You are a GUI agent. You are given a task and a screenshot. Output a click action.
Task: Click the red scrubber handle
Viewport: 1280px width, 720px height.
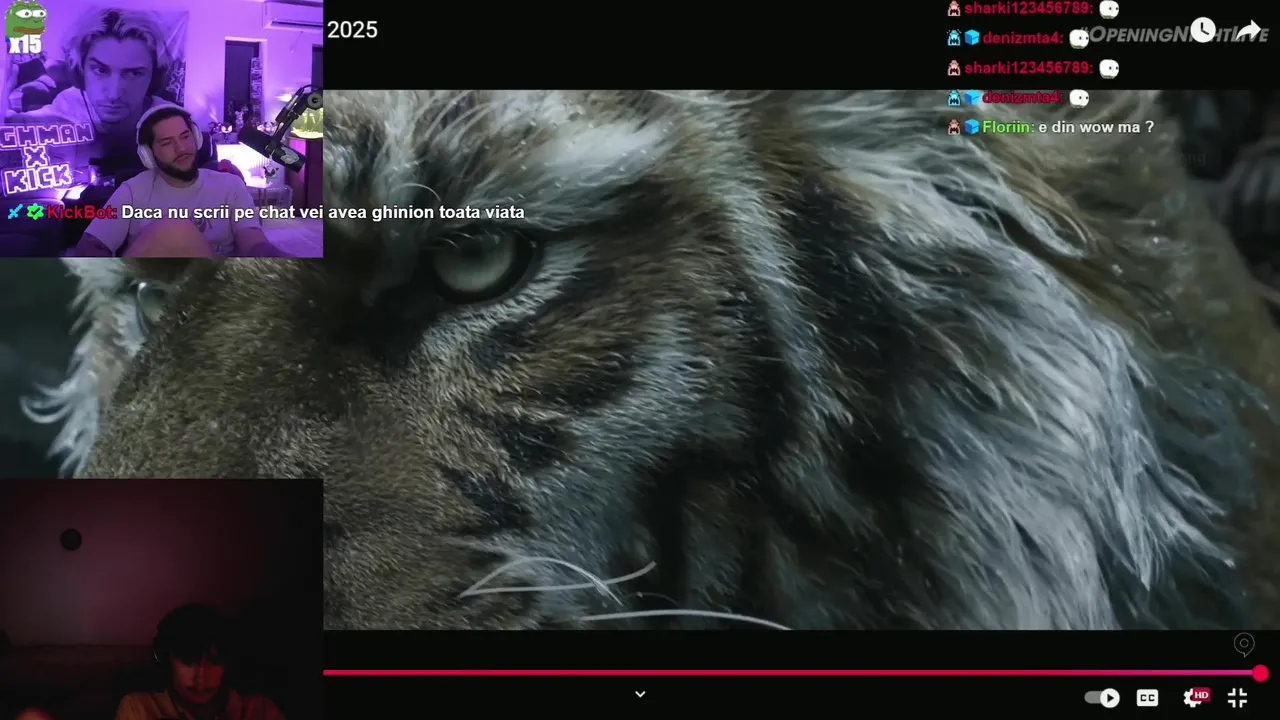click(1260, 673)
